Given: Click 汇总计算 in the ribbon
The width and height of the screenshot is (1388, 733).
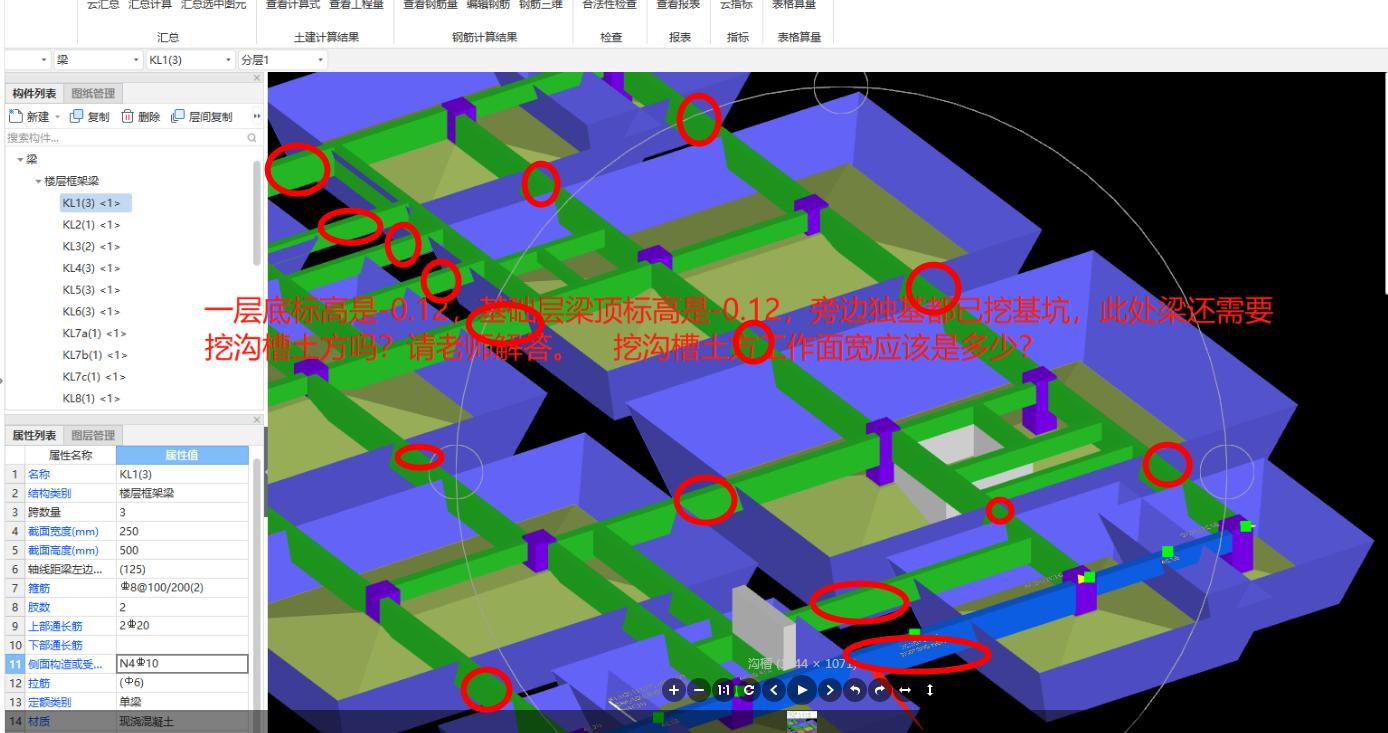Looking at the screenshot, I should [x=150, y=5].
